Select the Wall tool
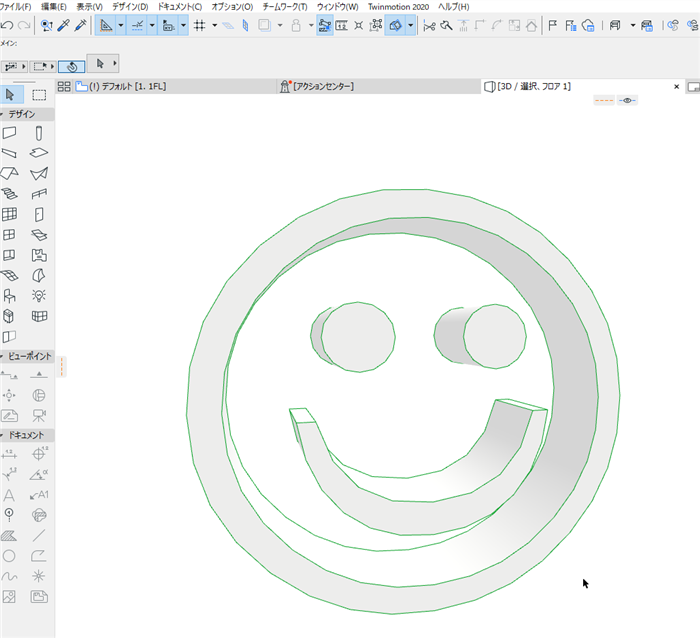This screenshot has width=700, height=638. point(9,133)
